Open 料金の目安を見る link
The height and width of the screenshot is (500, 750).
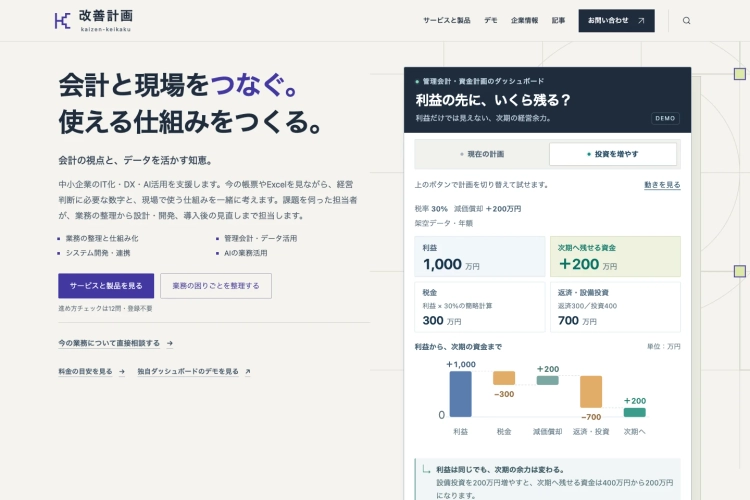point(85,371)
